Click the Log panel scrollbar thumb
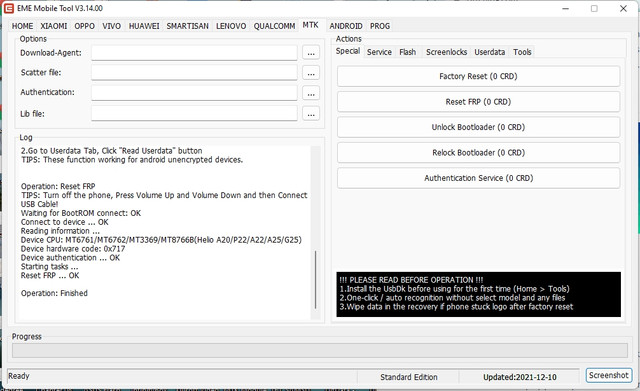Viewport: 640px width, 391px height. tap(316, 280)
